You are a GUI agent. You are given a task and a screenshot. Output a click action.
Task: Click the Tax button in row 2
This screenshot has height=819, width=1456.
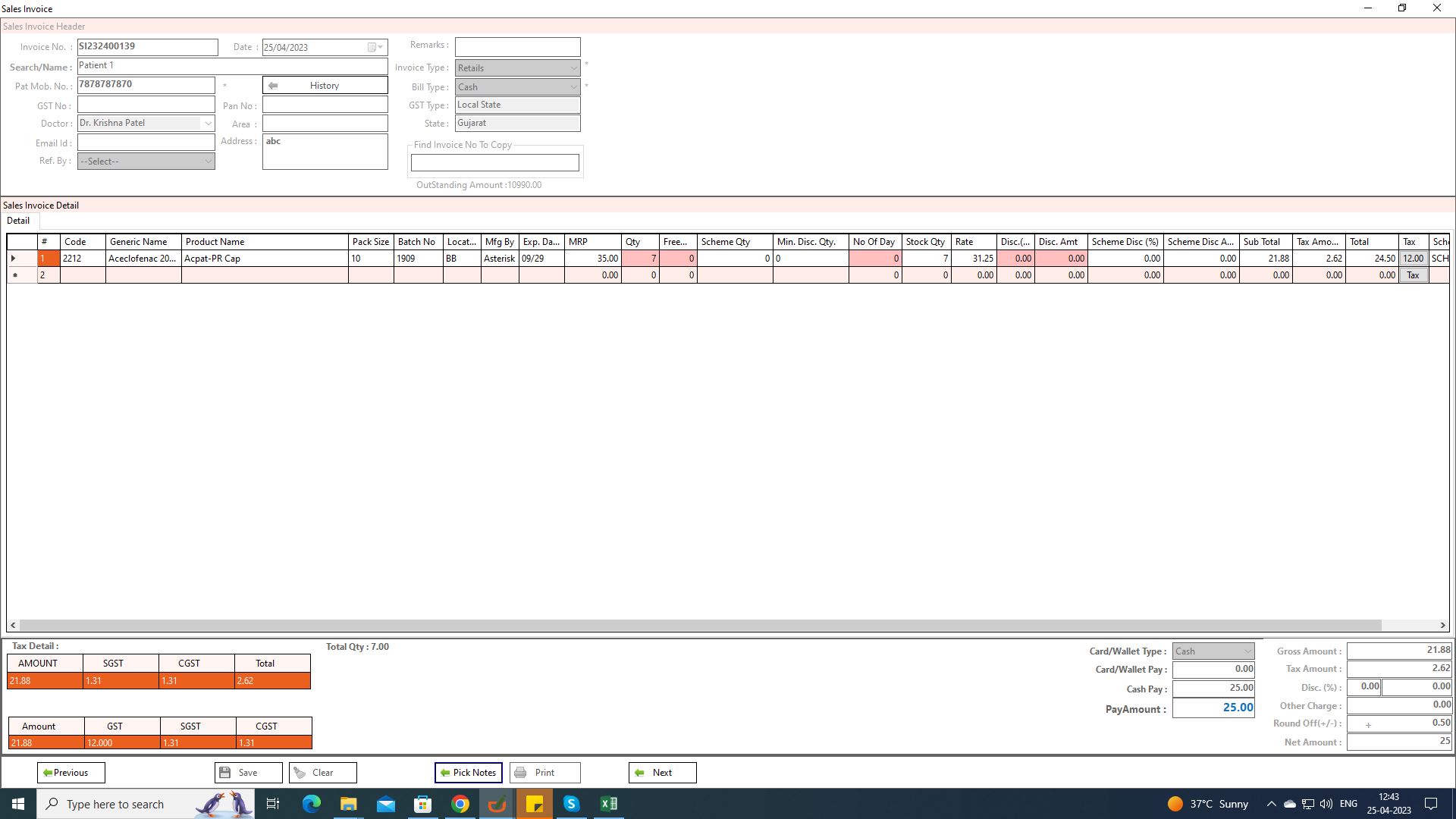[1413, 275]
